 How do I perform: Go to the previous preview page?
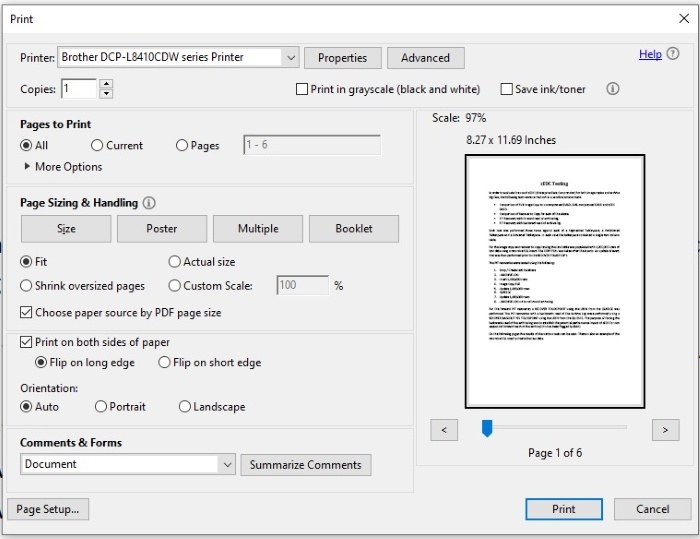click(x=444, y=430)
